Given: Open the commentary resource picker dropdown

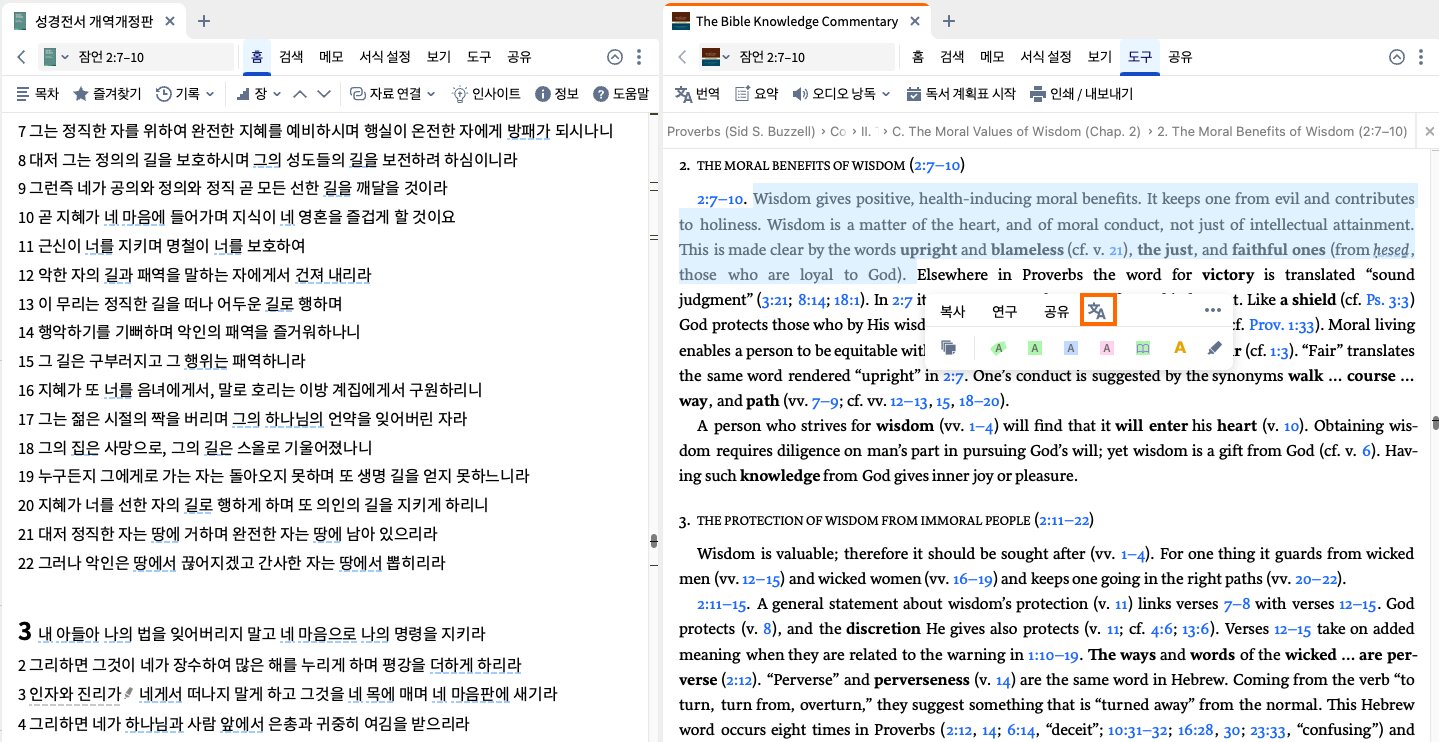Looking at the screenshot, I should pyautogui.click(x=715, y=57).
